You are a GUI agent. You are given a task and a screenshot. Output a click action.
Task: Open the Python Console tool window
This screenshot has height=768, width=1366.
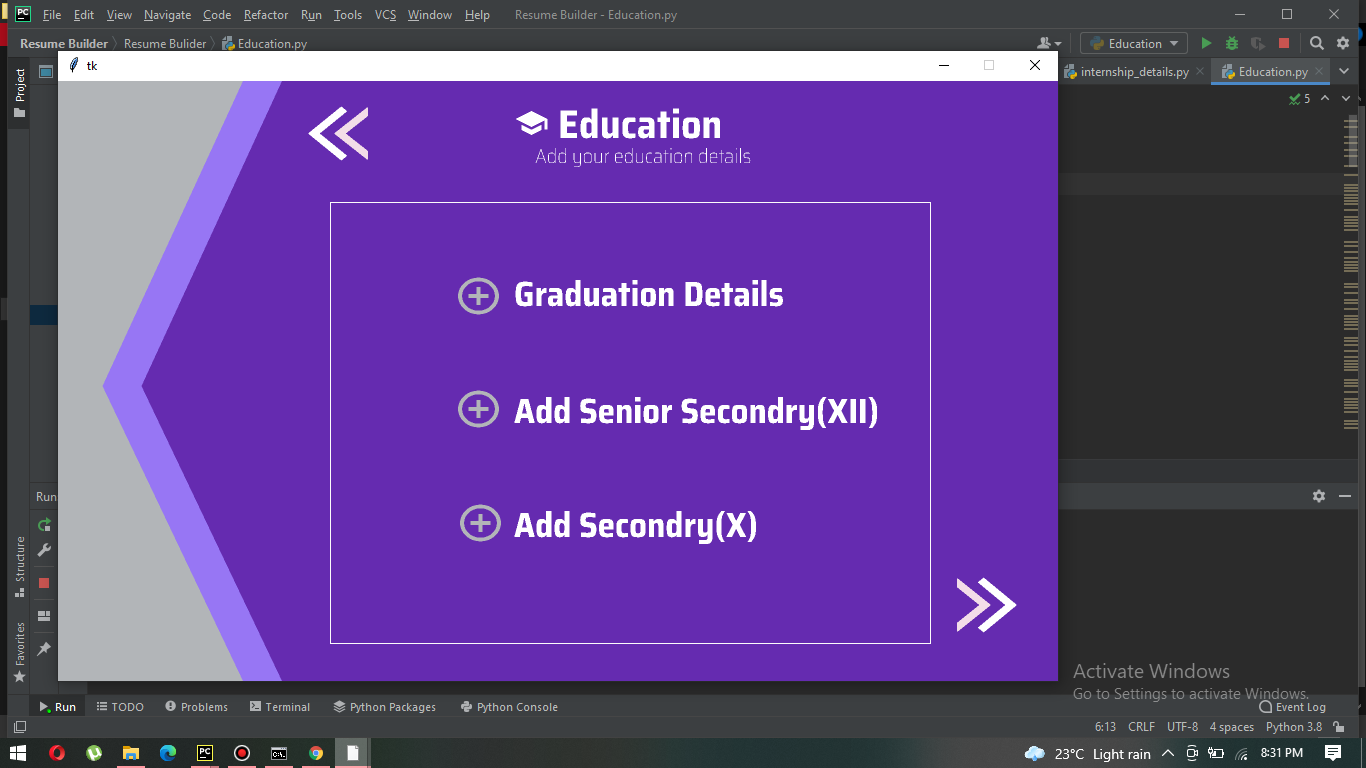point(509,707)
